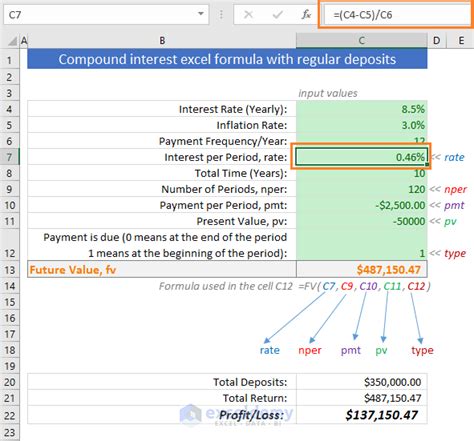Click the formula bar showing =(C4-C5)/C6

click(396, 15)
